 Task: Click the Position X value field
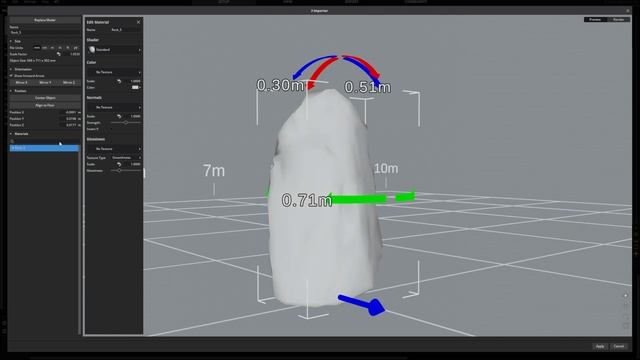(x=68, y=112)
